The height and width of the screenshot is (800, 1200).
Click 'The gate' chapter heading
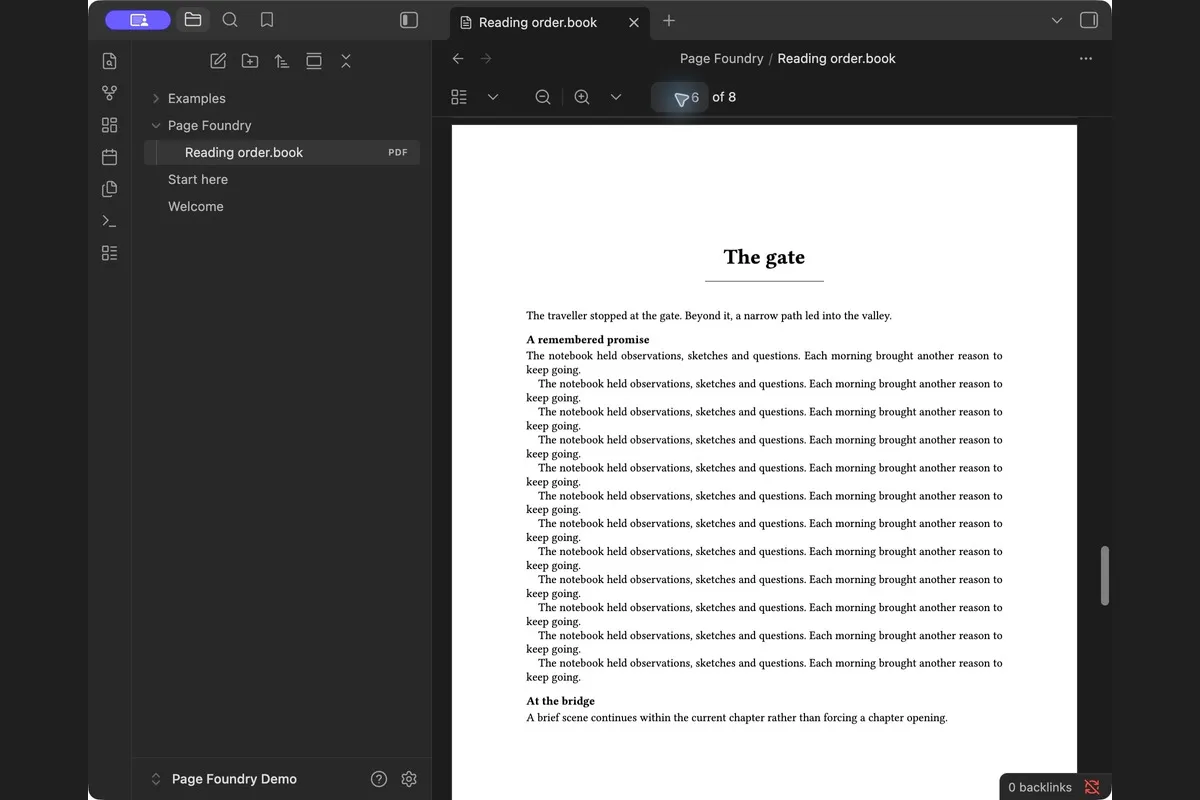coord(764,257)
